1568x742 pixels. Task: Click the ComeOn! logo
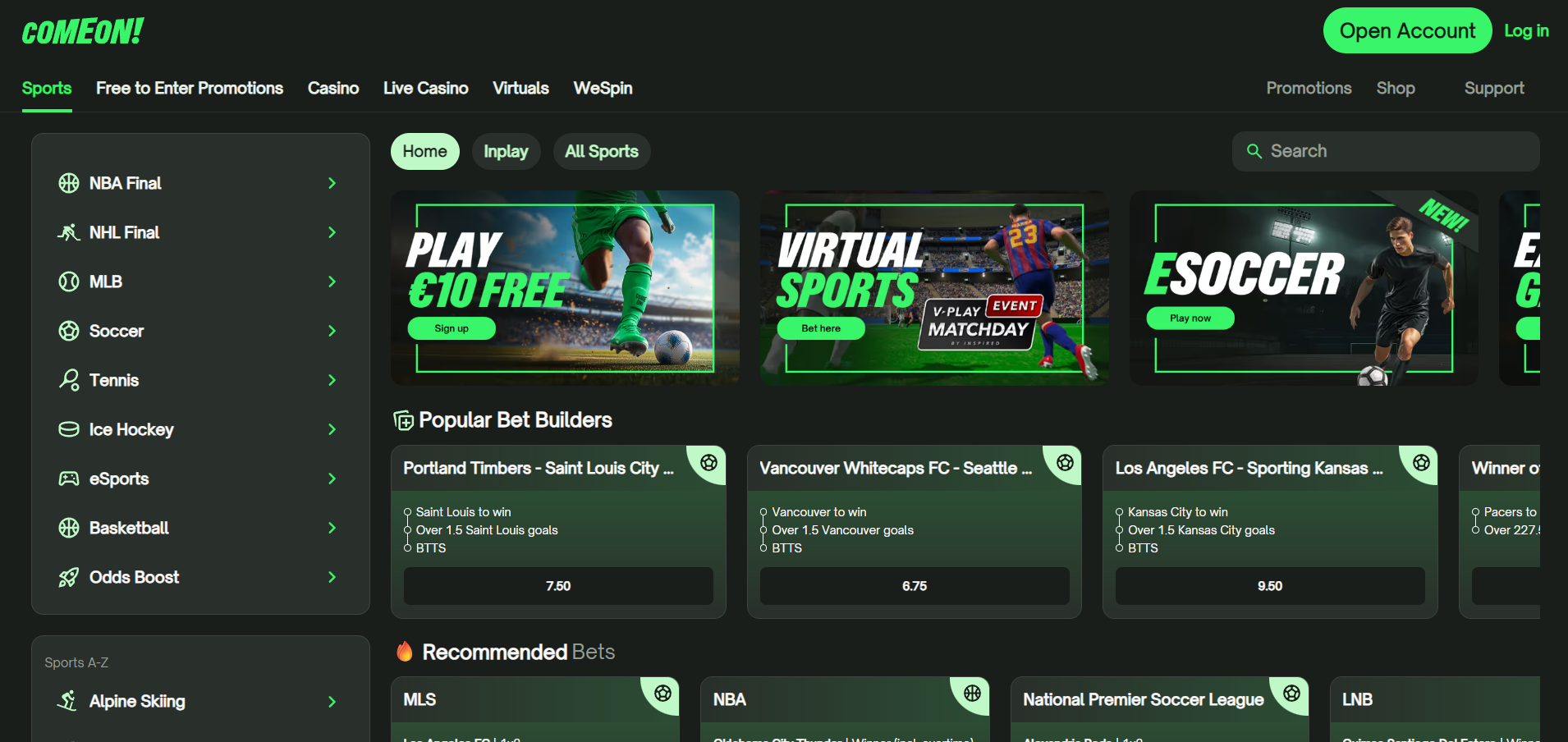[x=83, y=32]
